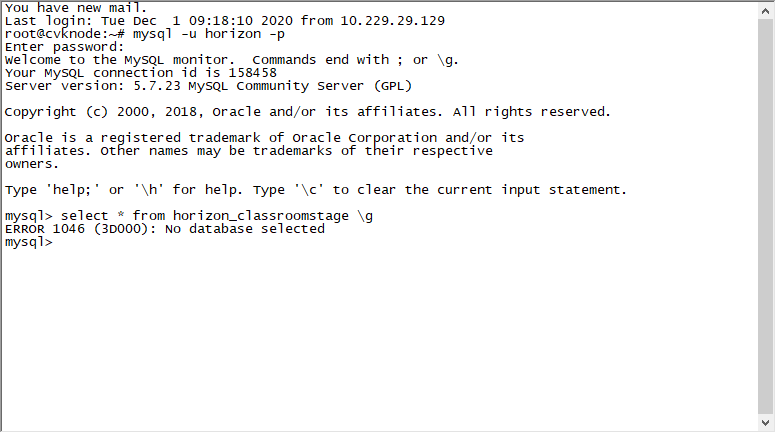Click the last empty mysql> prompt
Screen dimensions: 776x433
[27, 243]
